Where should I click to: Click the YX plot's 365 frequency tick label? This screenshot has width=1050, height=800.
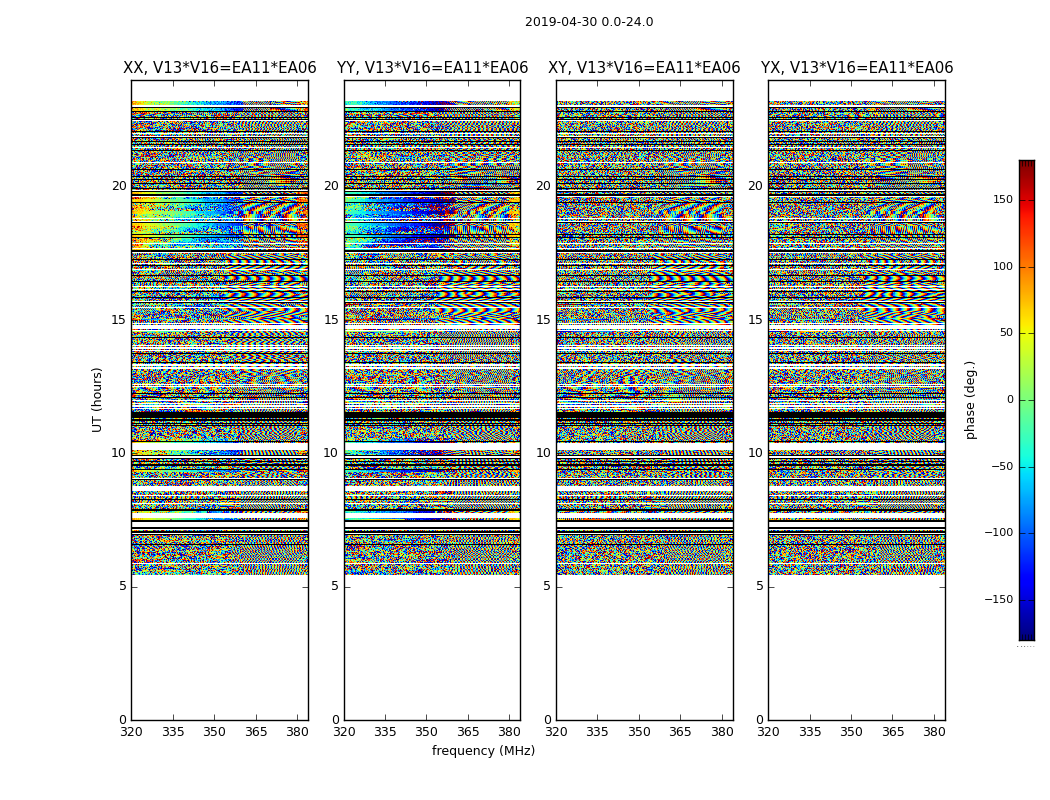[x=893, y=732]
